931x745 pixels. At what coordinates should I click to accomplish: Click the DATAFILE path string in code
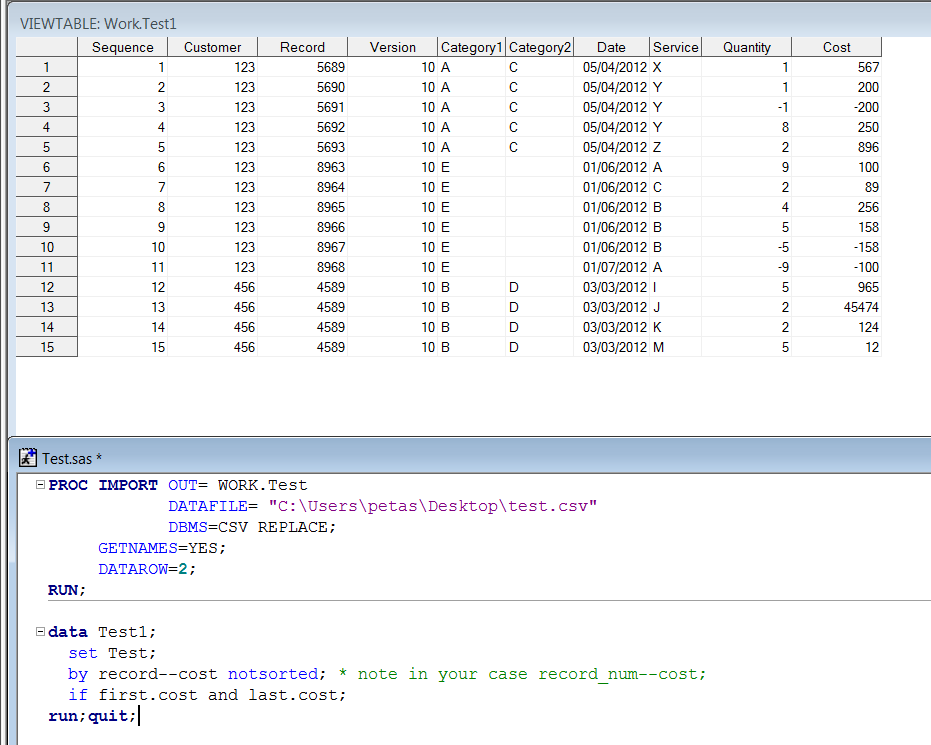[432, 506]
